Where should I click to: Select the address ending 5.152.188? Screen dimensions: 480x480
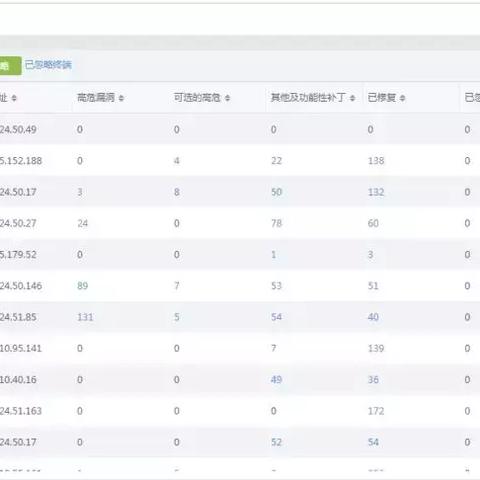(x=21, y=161)
